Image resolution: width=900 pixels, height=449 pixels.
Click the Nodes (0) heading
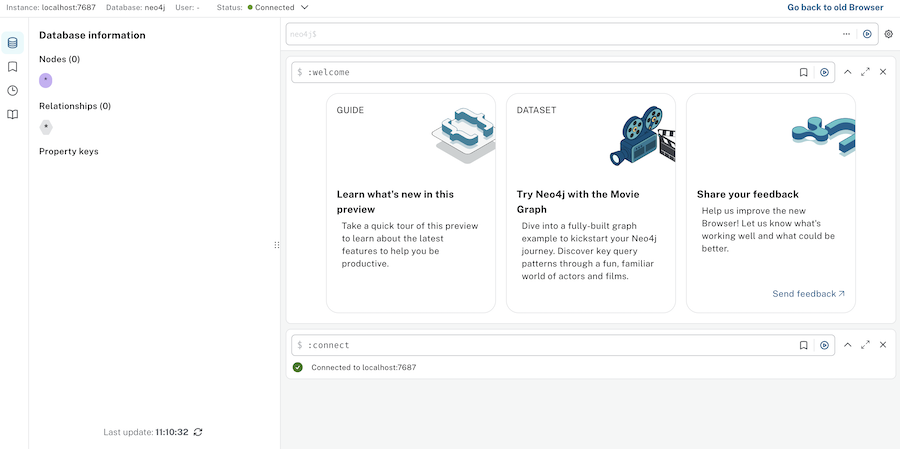(60, 59)
